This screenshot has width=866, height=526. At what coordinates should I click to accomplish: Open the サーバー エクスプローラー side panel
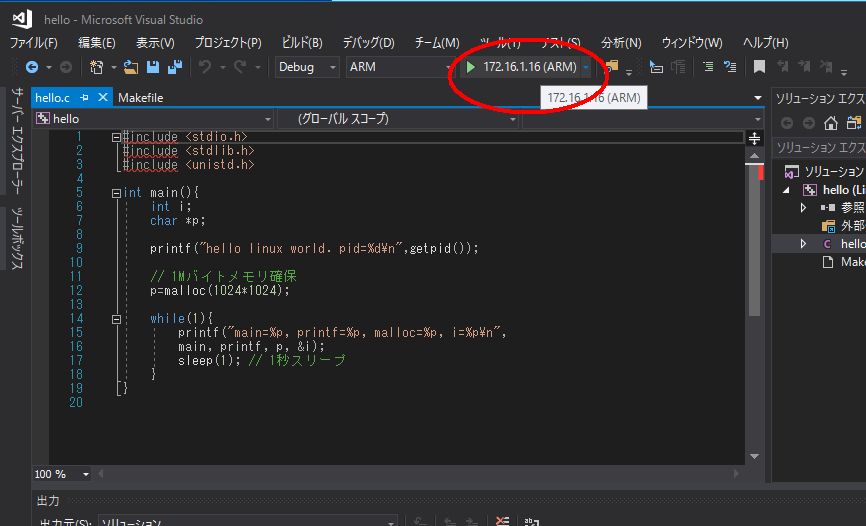18,141
